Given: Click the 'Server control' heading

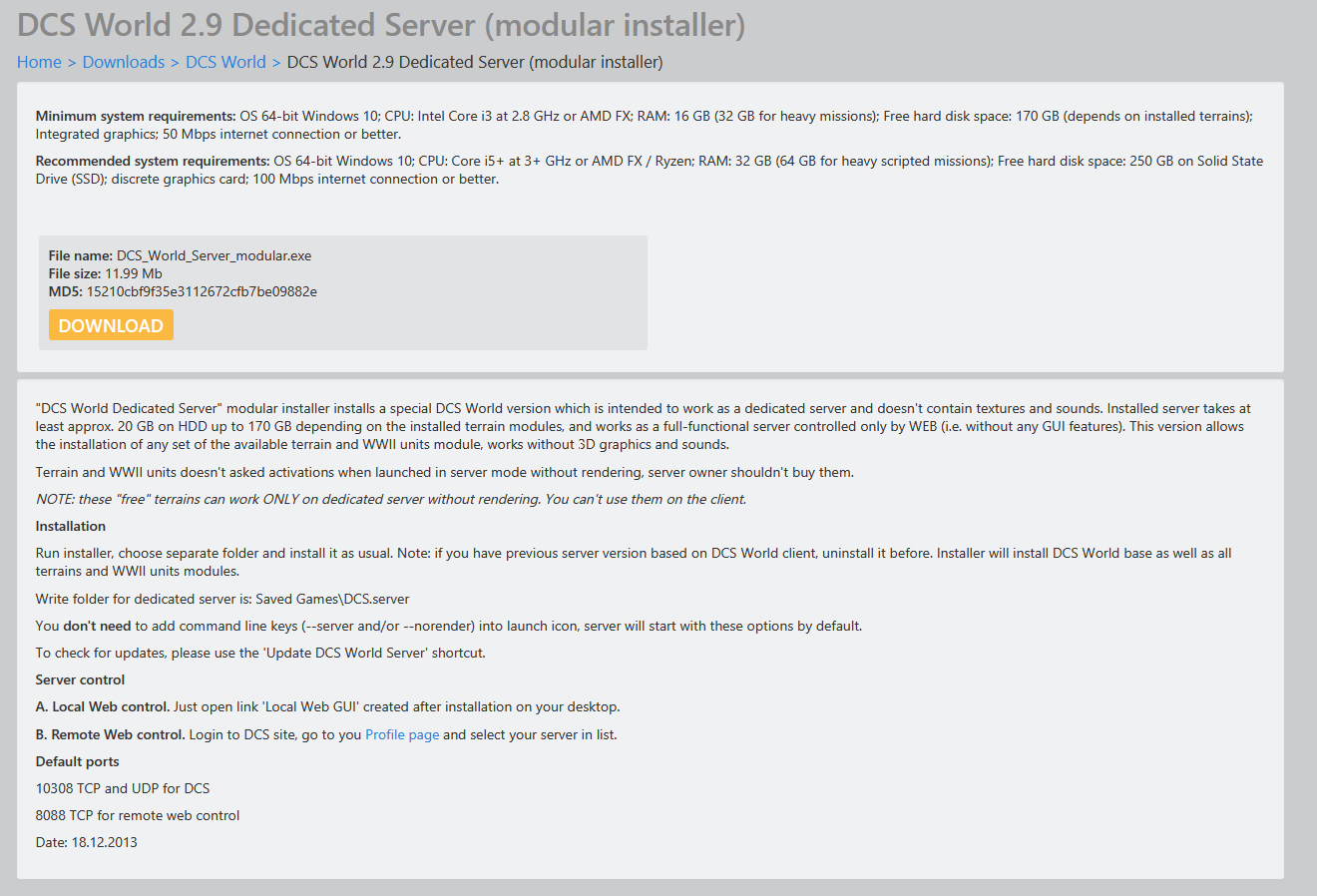Looking at the screenshot, I should (80, 679).
